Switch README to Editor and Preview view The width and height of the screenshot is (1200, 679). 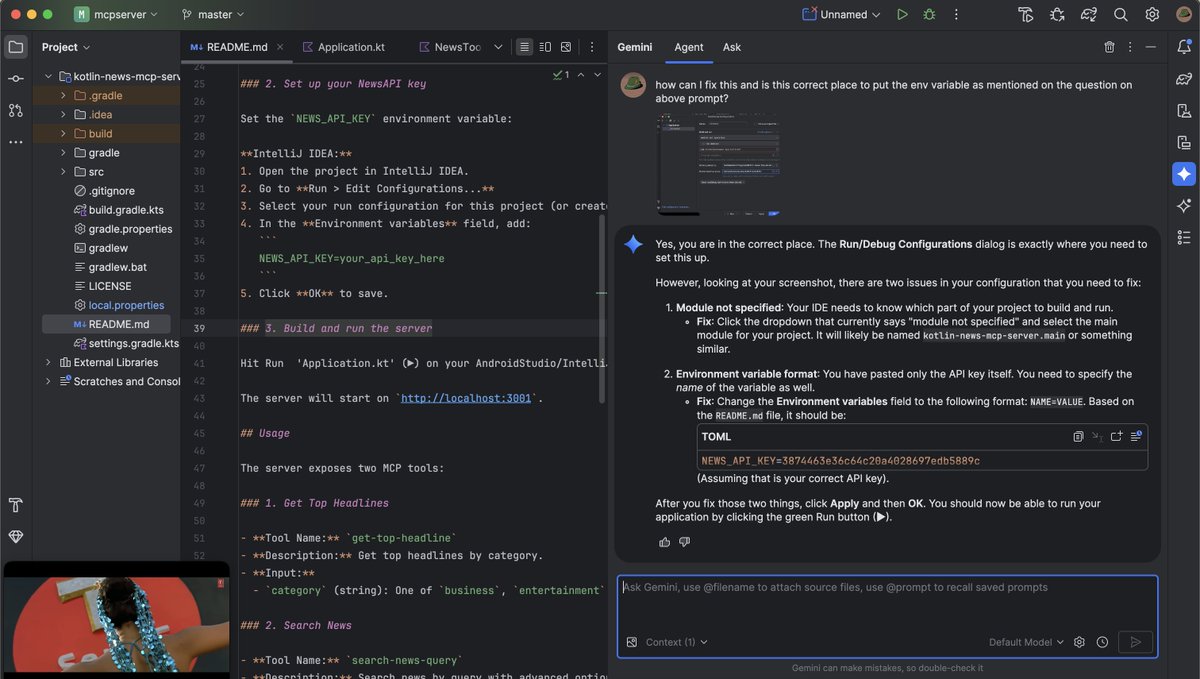point(545,47)
